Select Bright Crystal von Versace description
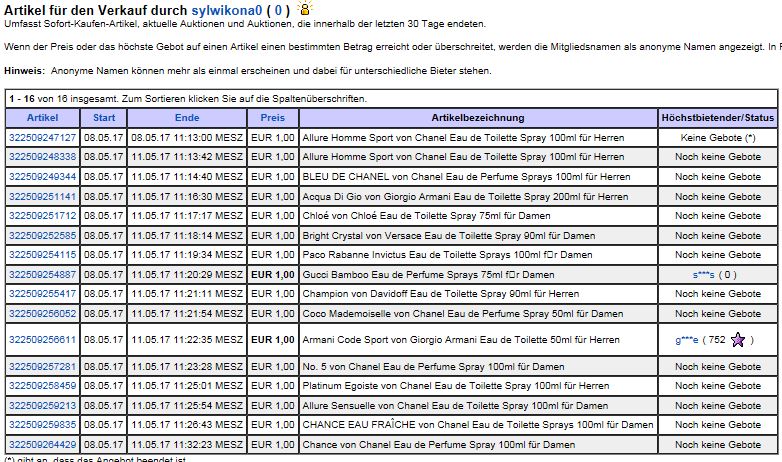 [x=449, y=235]
